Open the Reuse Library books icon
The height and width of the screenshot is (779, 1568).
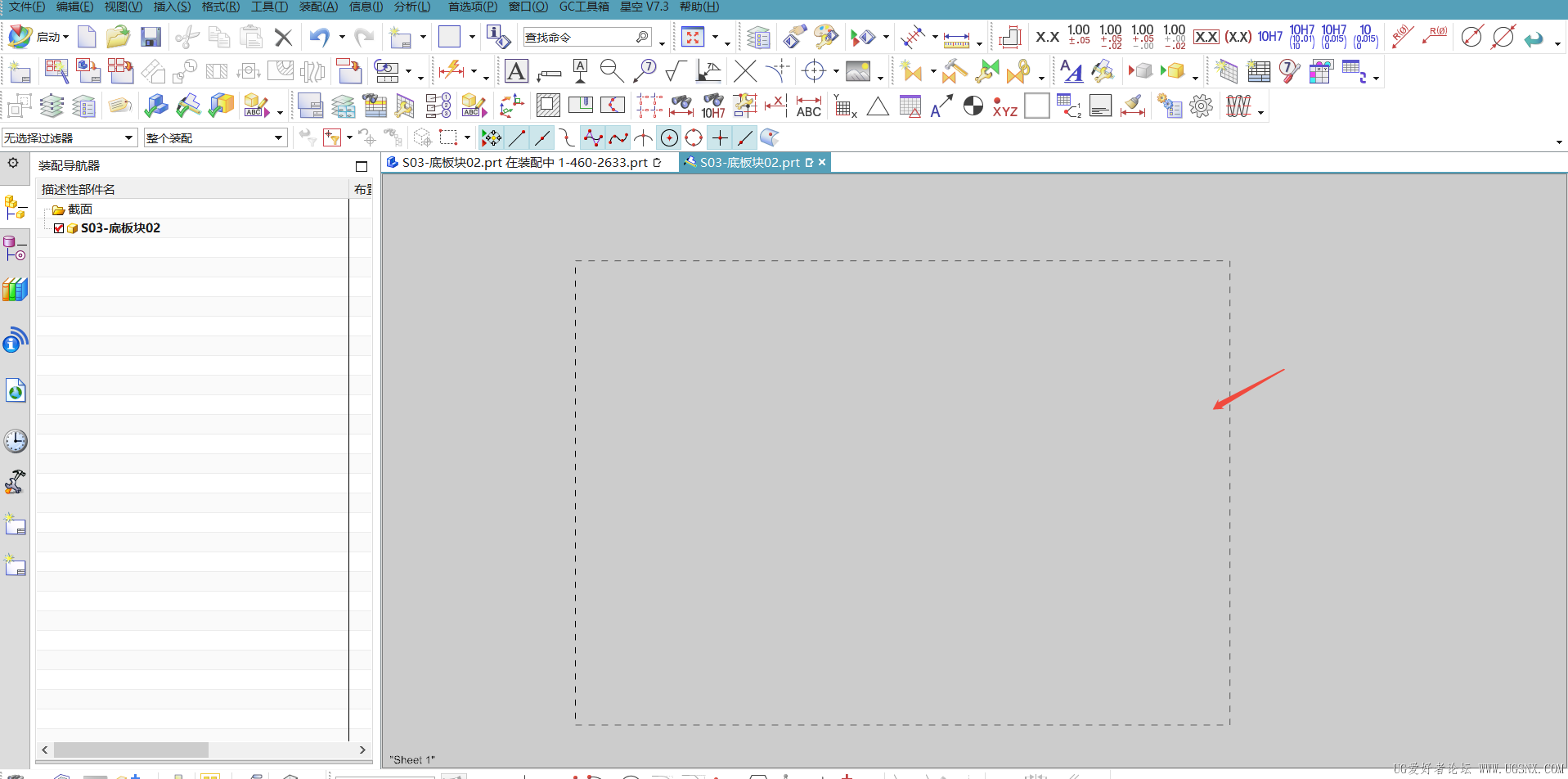click(x=16, y=290)
